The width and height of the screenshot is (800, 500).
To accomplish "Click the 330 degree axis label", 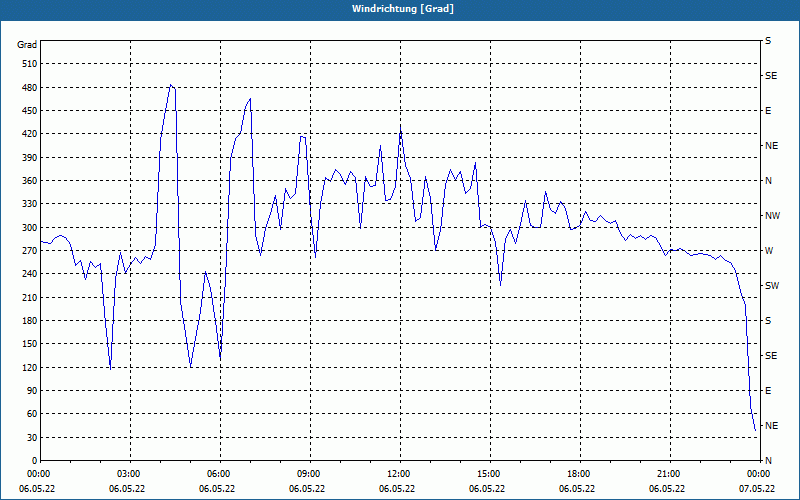I will click(30, 204).
